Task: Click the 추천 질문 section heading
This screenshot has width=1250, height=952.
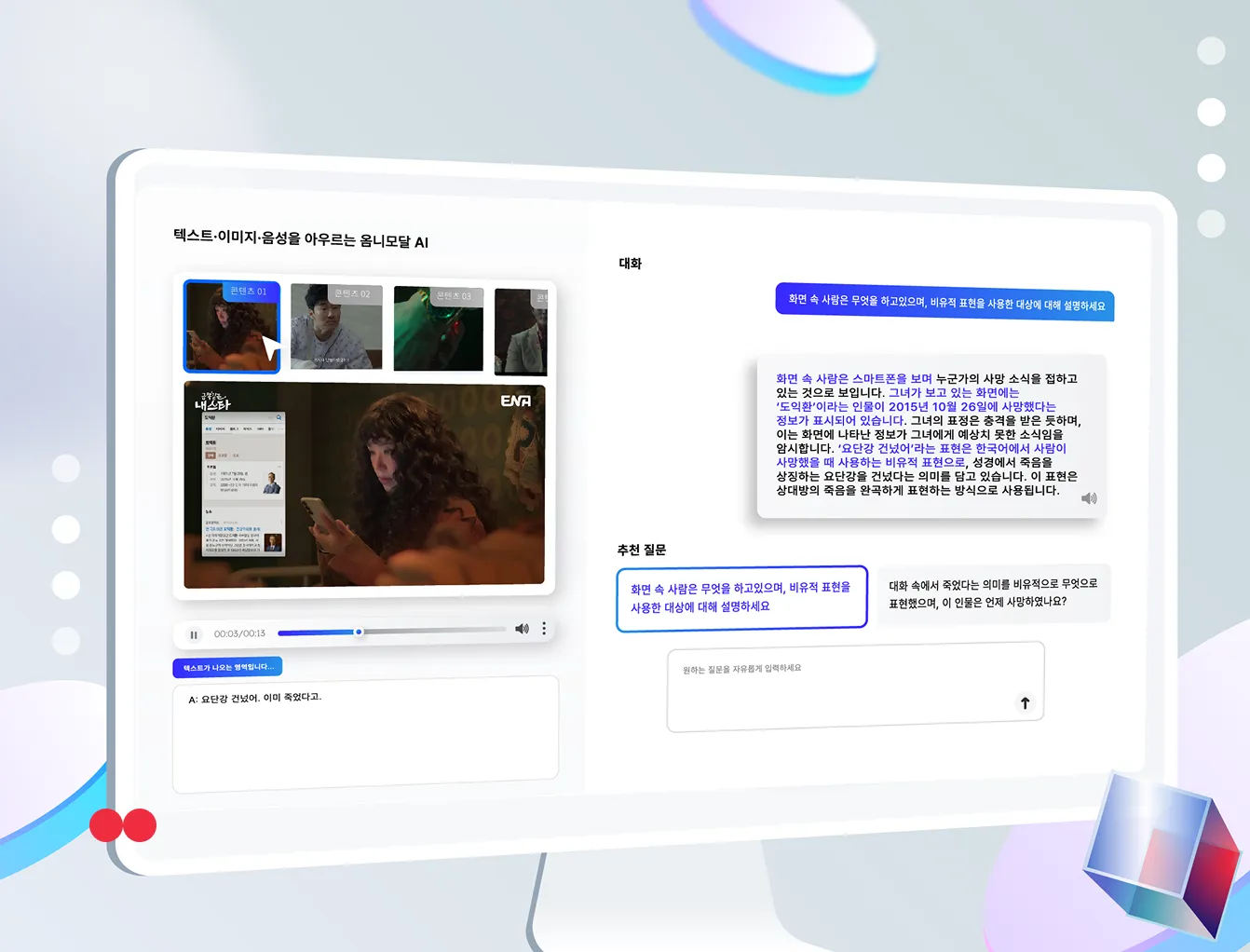Action: point(642,550)
